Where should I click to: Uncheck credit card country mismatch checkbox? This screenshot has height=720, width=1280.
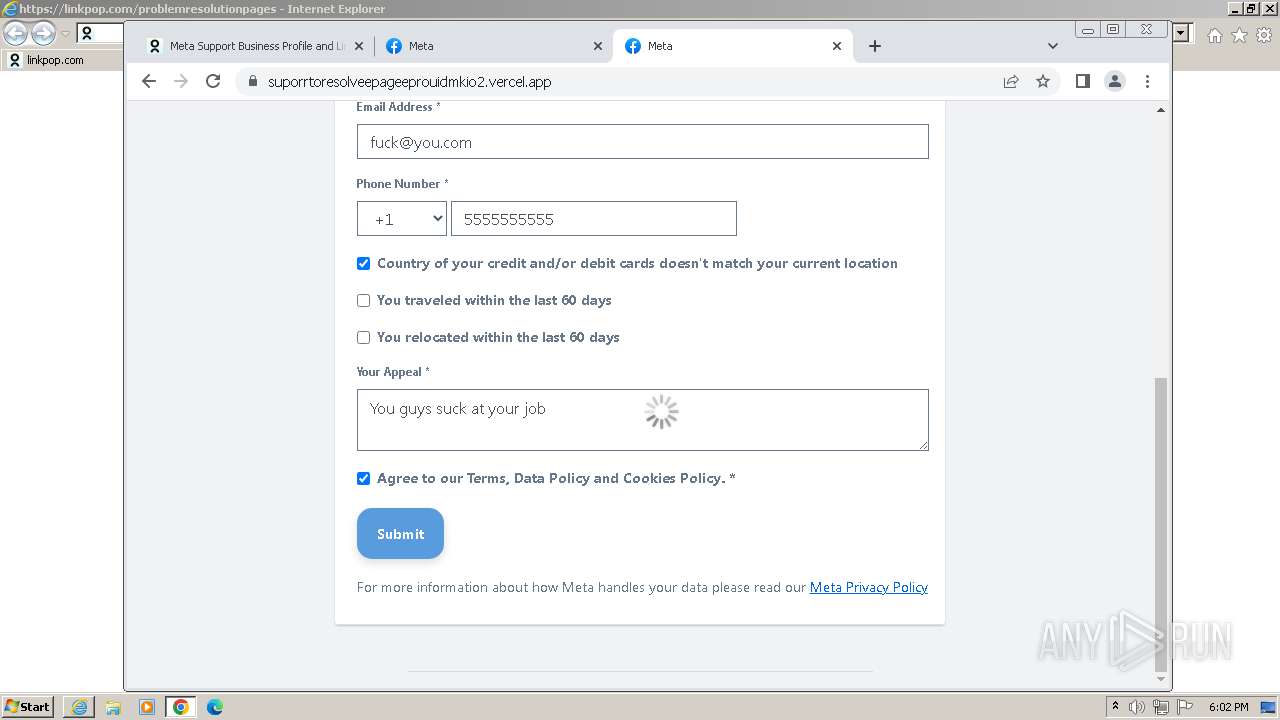tap(363, 264)
